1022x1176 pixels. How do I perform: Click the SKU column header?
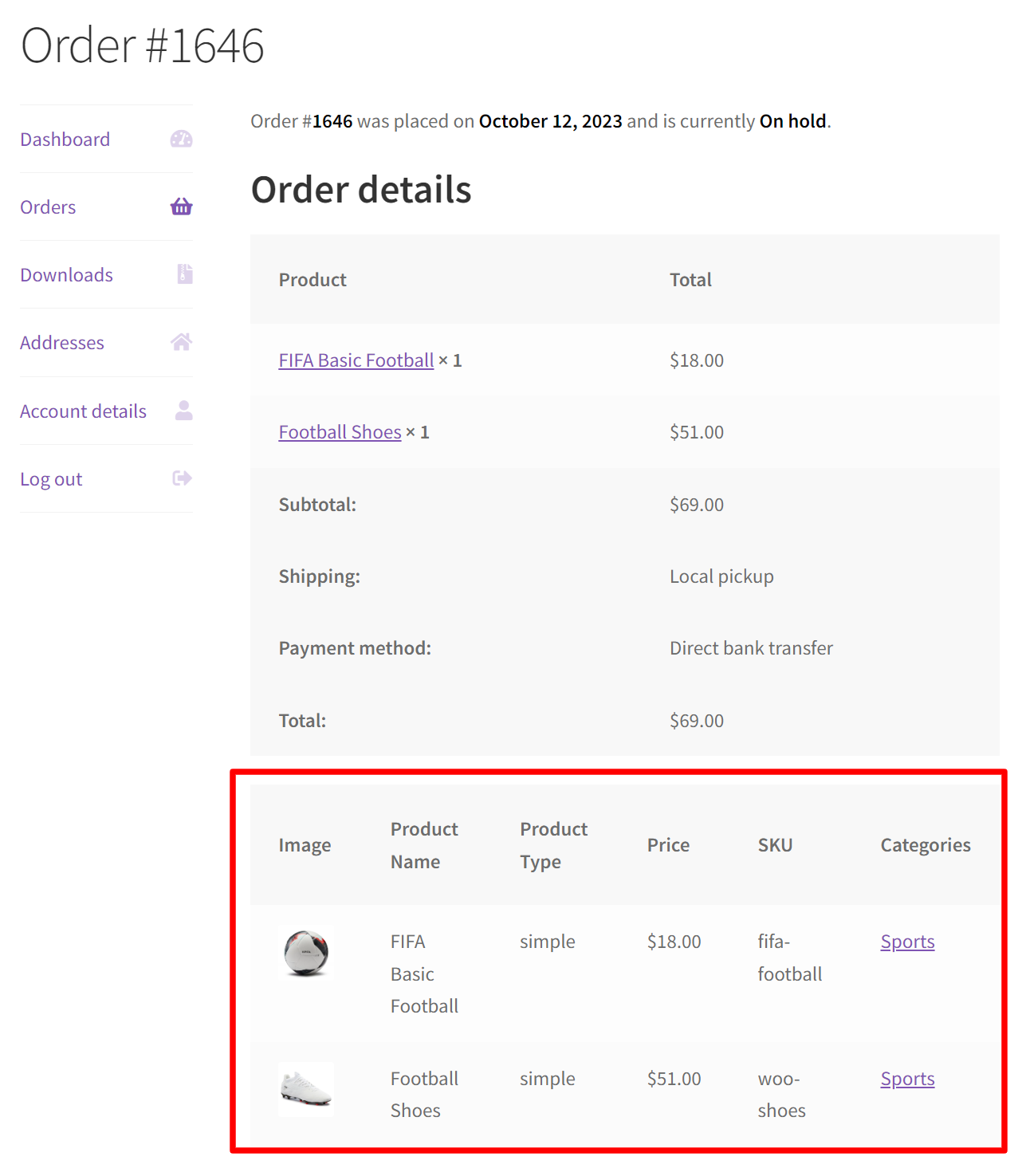point(775,845)
